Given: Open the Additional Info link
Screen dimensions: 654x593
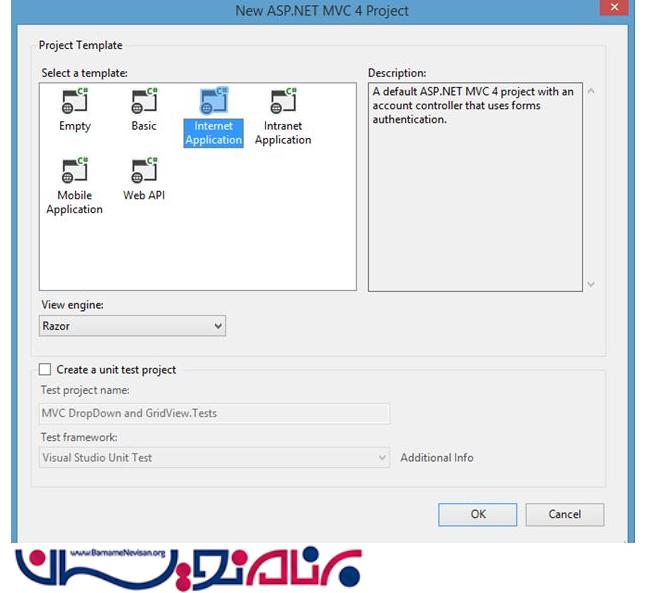Looking at the screenshot, I should click(437, 457).
